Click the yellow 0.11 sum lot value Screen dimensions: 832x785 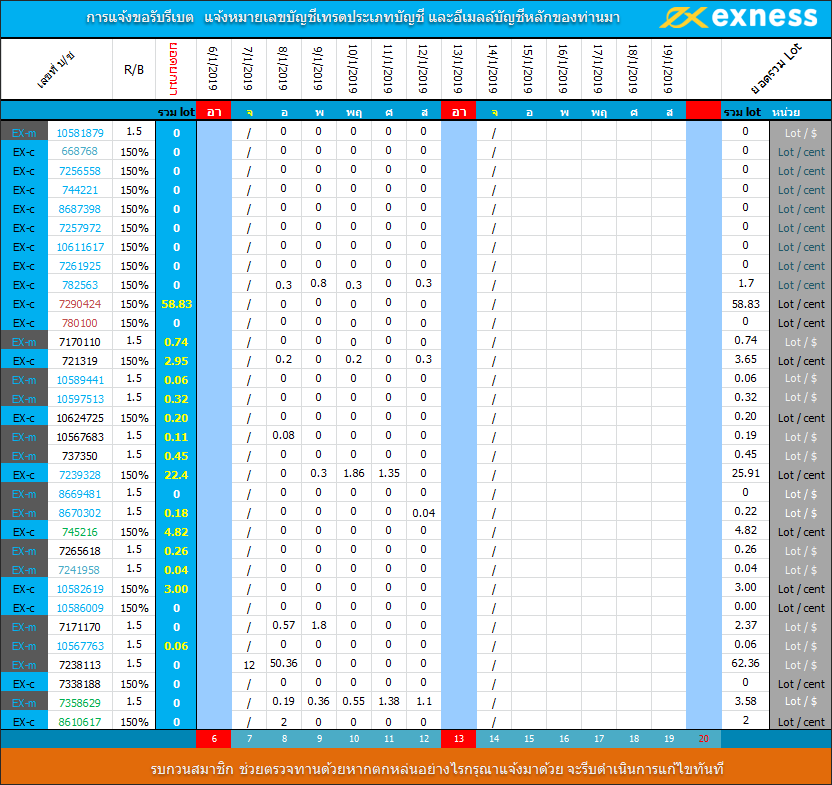click(176, 437)
